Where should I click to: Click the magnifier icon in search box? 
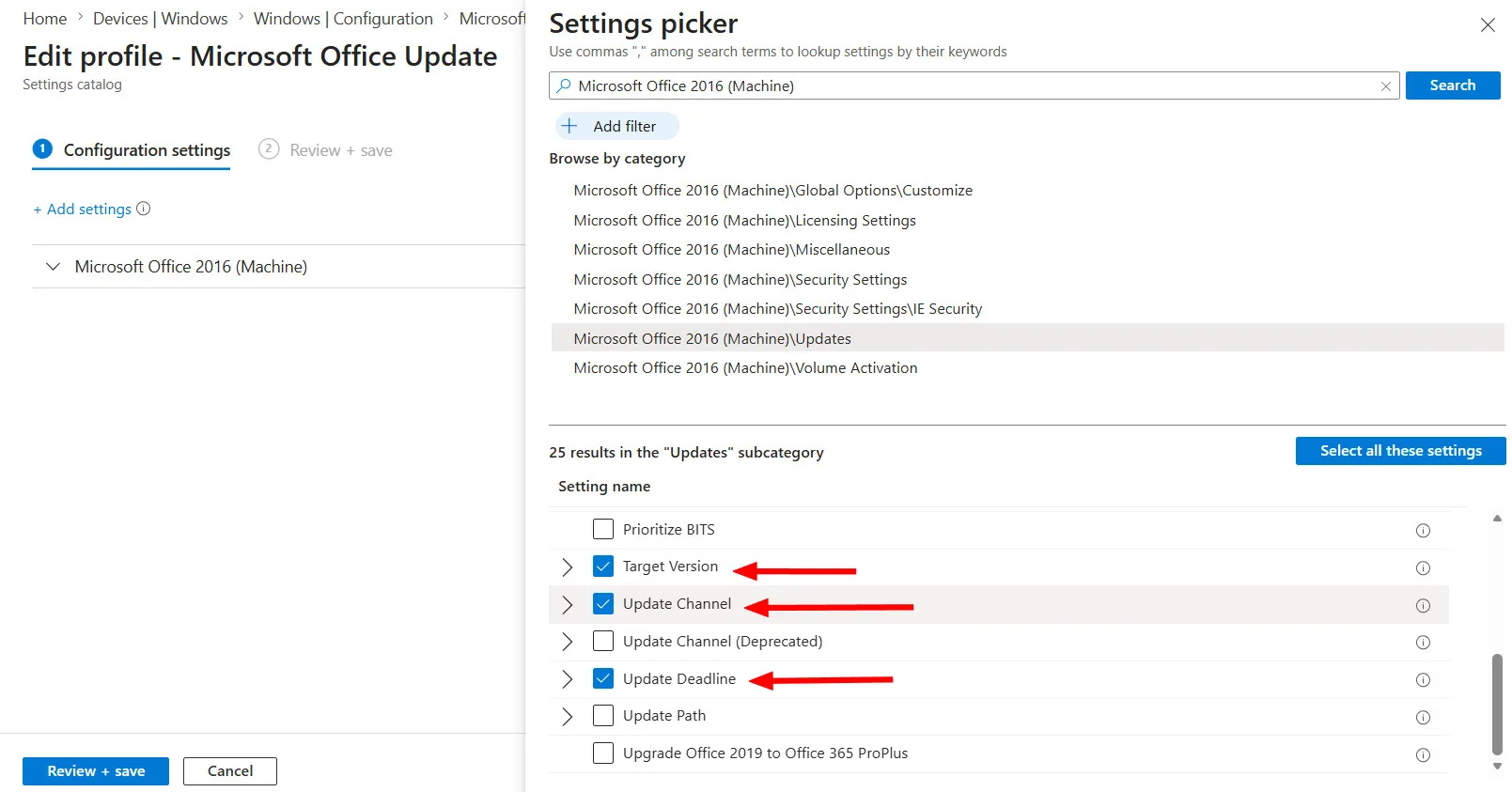(x=564, y=85)
